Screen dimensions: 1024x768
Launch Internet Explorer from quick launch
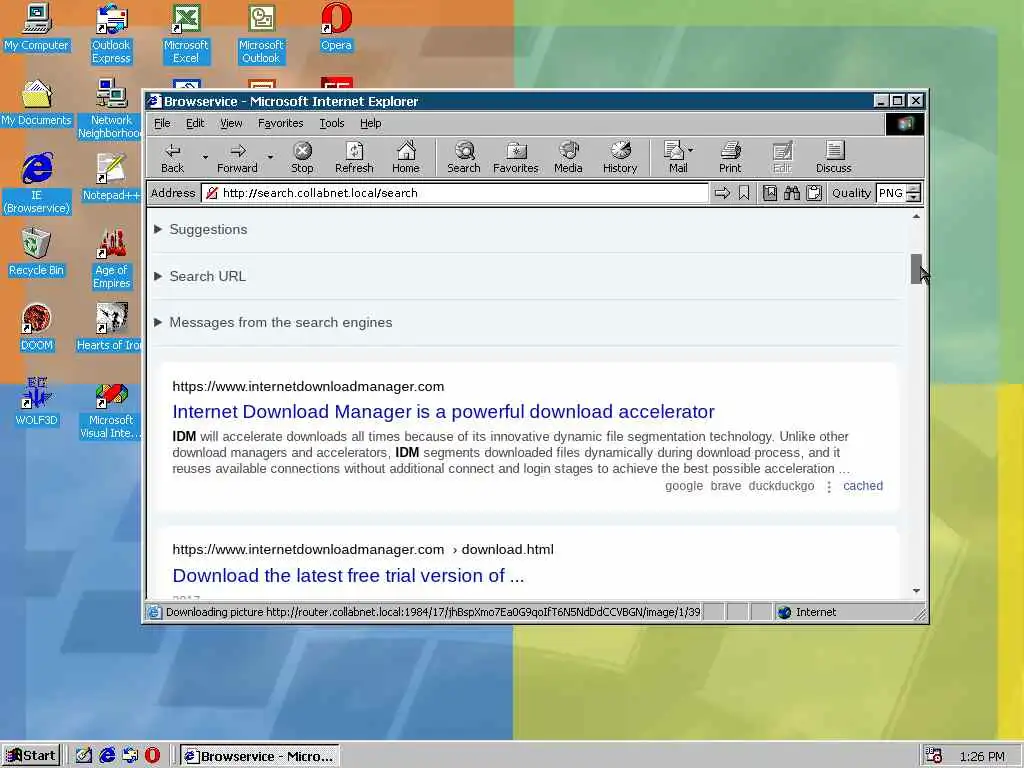tap(107, 755)
